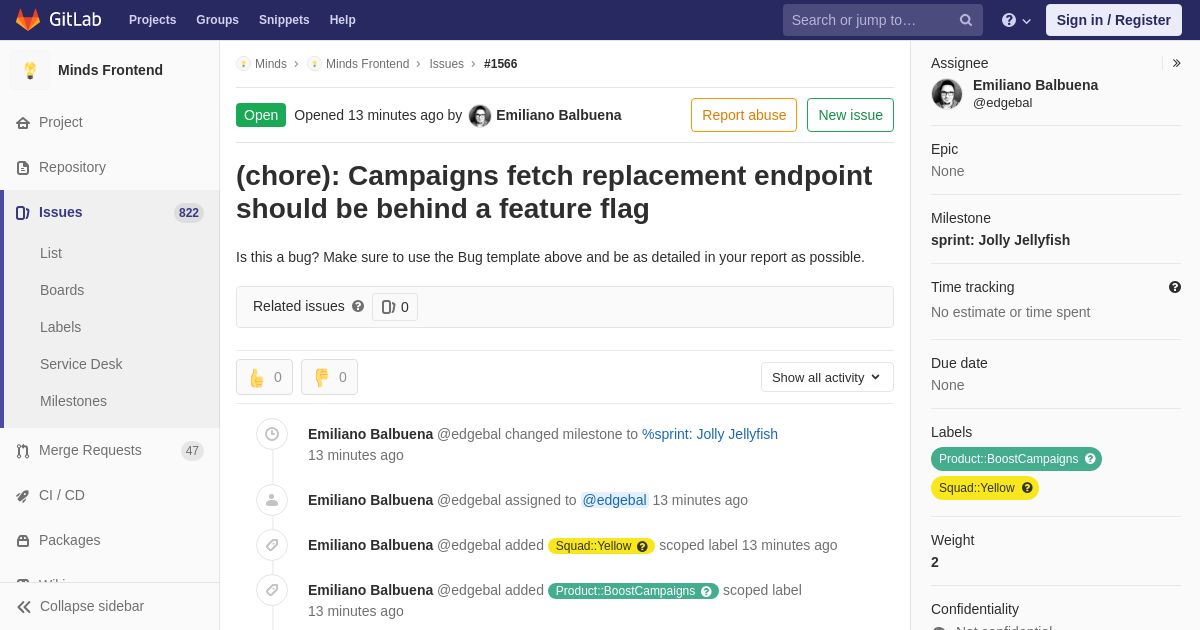Click the clock icon for milestone change
Viewport: 1200px width, 630px height.
(272, 434)
